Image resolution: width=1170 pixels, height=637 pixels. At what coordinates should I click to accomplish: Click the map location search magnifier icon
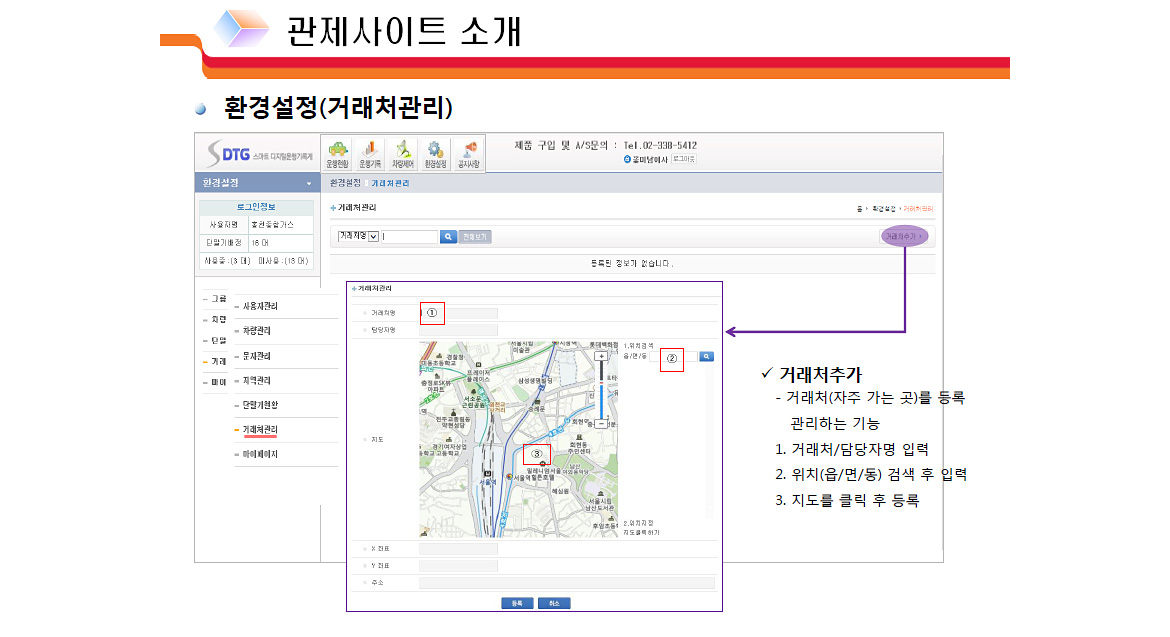tap(706, 356)
